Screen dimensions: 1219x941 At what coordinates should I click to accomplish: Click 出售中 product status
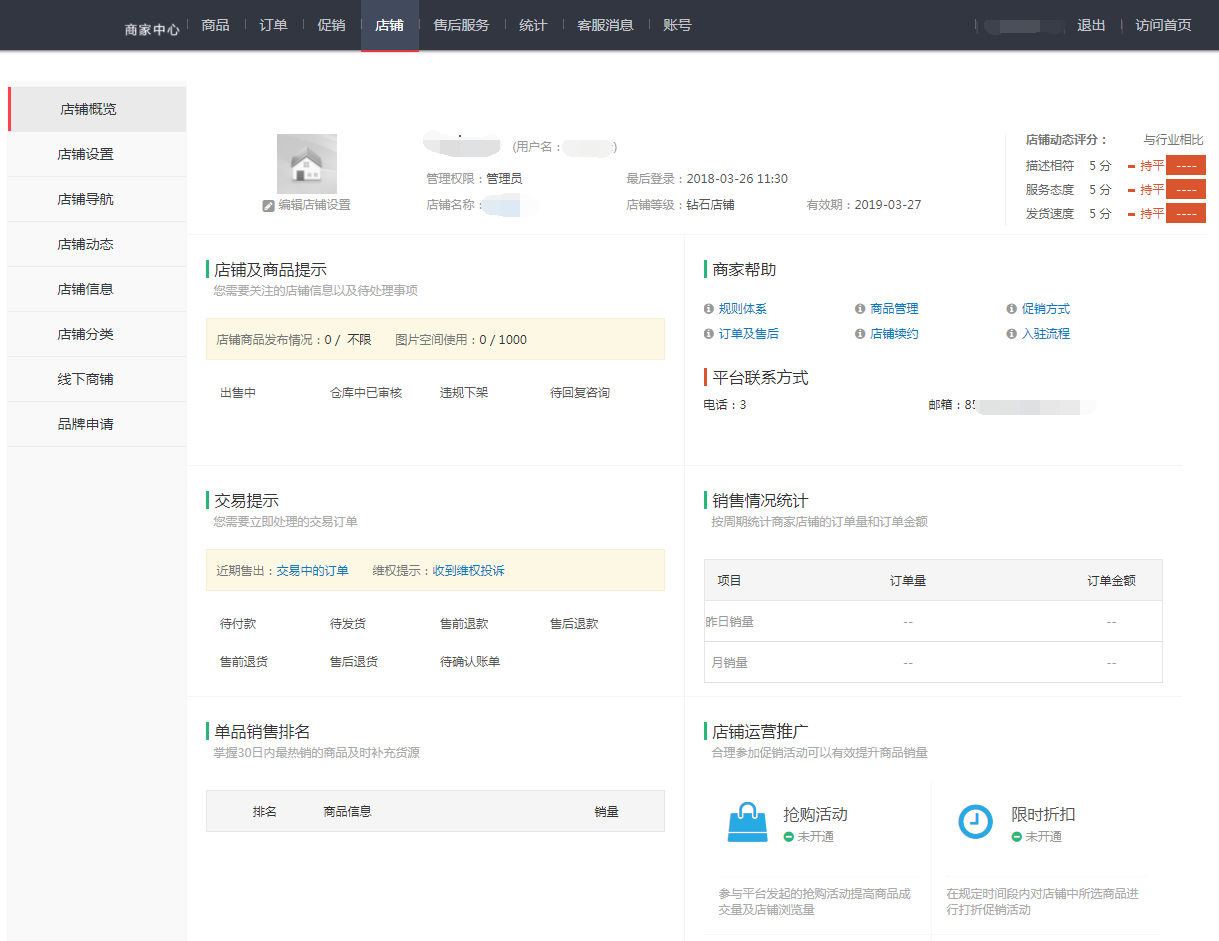tap(238, 393)
